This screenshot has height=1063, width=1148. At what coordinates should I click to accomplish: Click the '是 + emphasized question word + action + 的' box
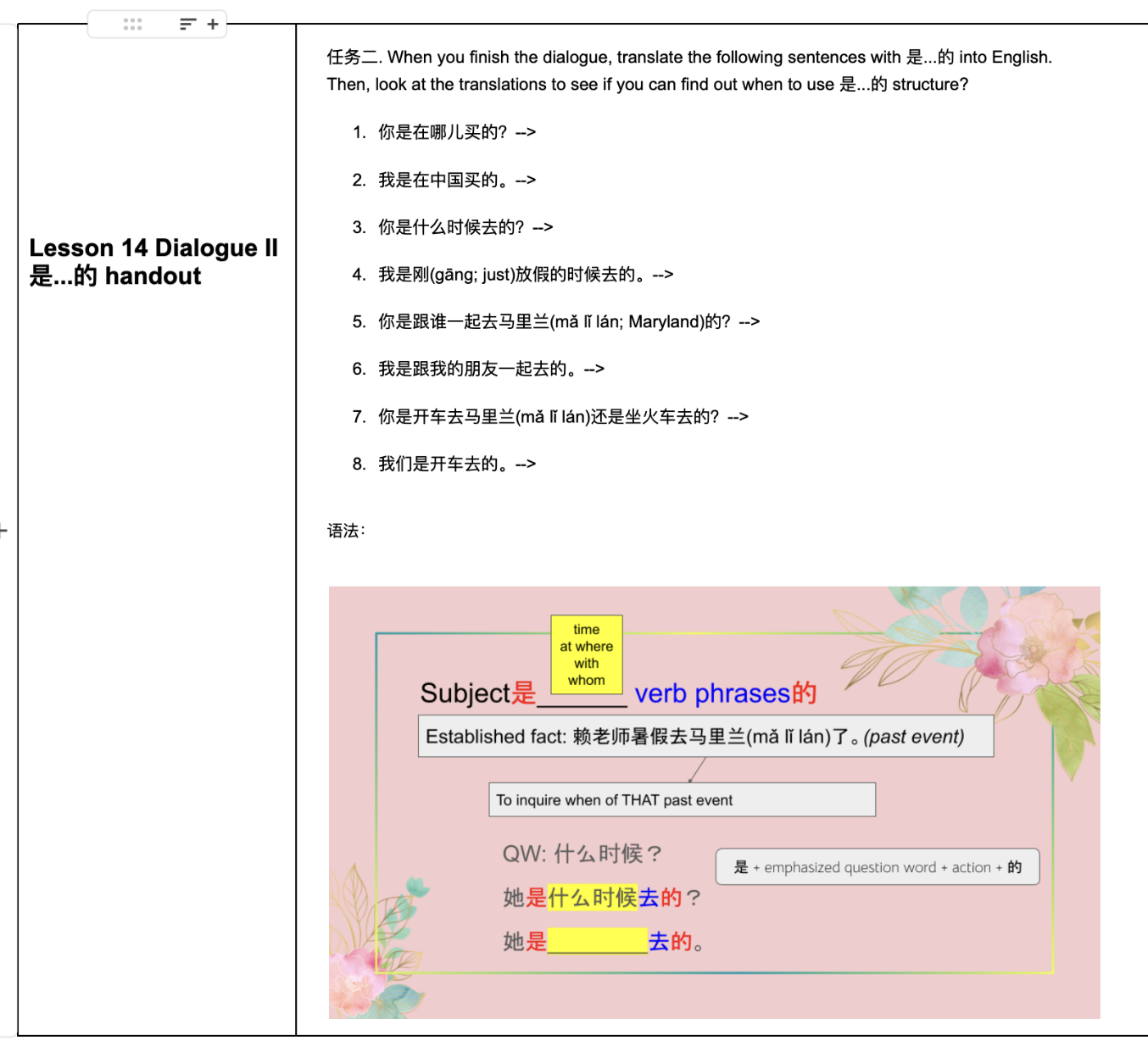(x=878, y=867)
